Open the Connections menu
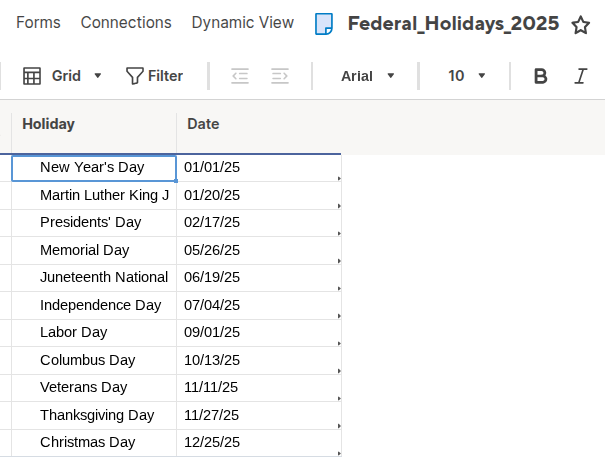This screenshot has width=605, height=457. point(126,22)
